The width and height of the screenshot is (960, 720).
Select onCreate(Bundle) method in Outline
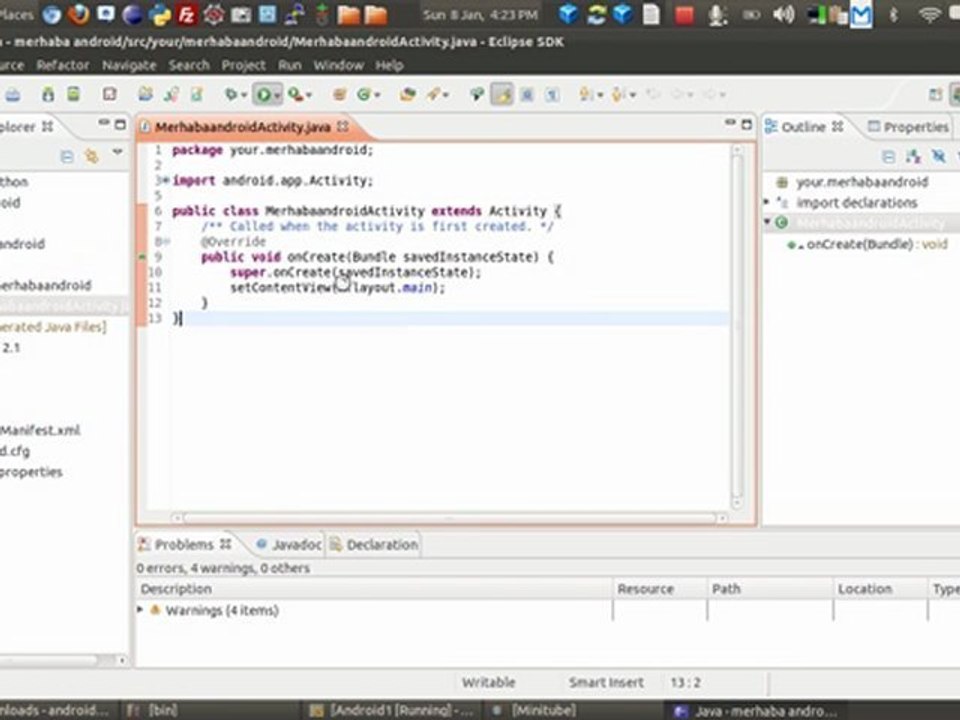(x=862, y=244)
